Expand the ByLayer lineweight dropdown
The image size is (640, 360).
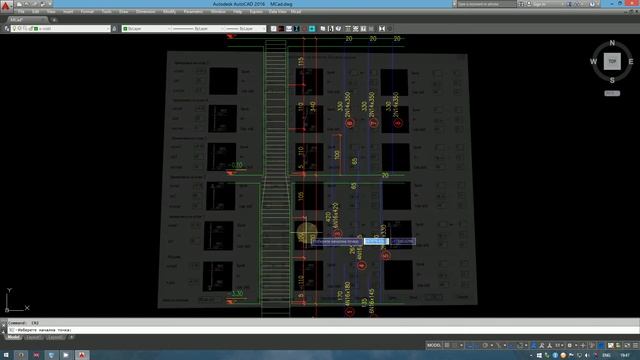coord(264,29)
